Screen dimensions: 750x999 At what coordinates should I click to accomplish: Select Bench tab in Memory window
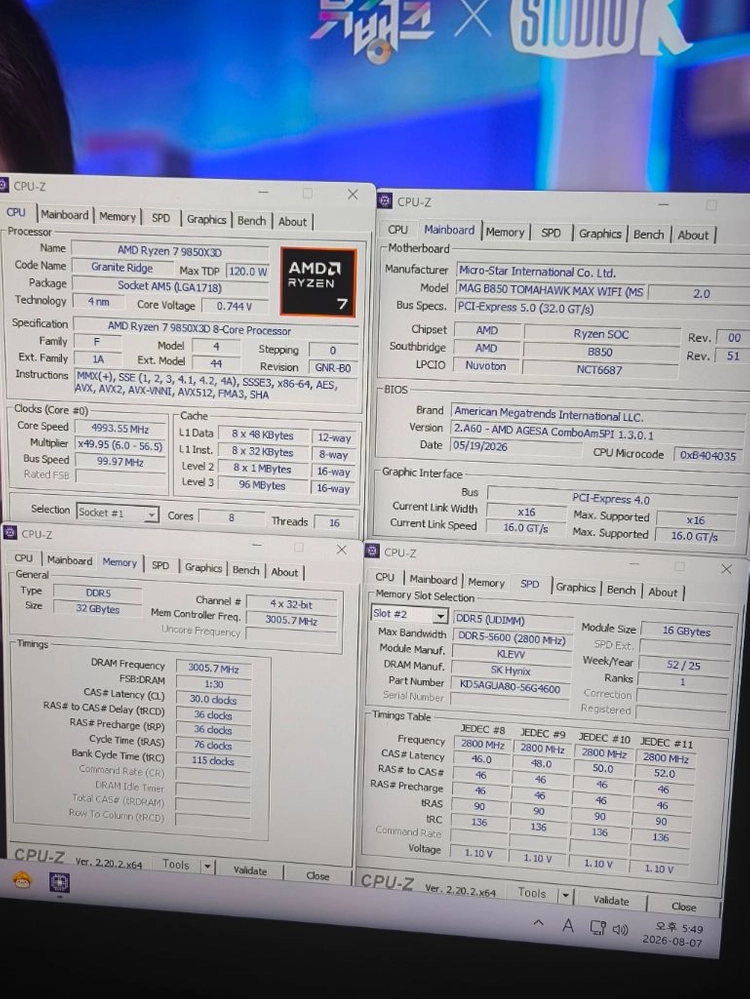(246, 570)
